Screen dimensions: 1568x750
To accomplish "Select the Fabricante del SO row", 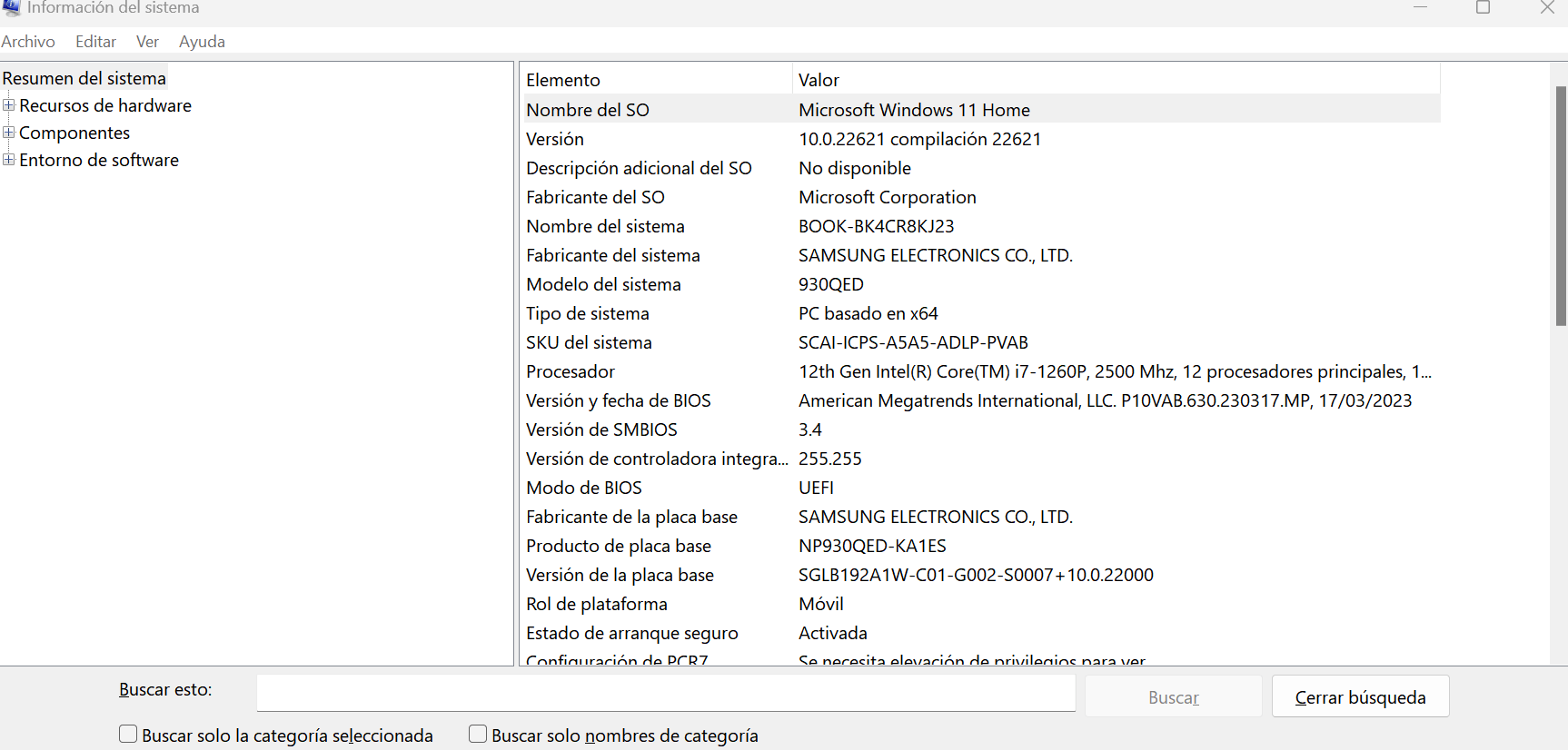I will (981, 197).
